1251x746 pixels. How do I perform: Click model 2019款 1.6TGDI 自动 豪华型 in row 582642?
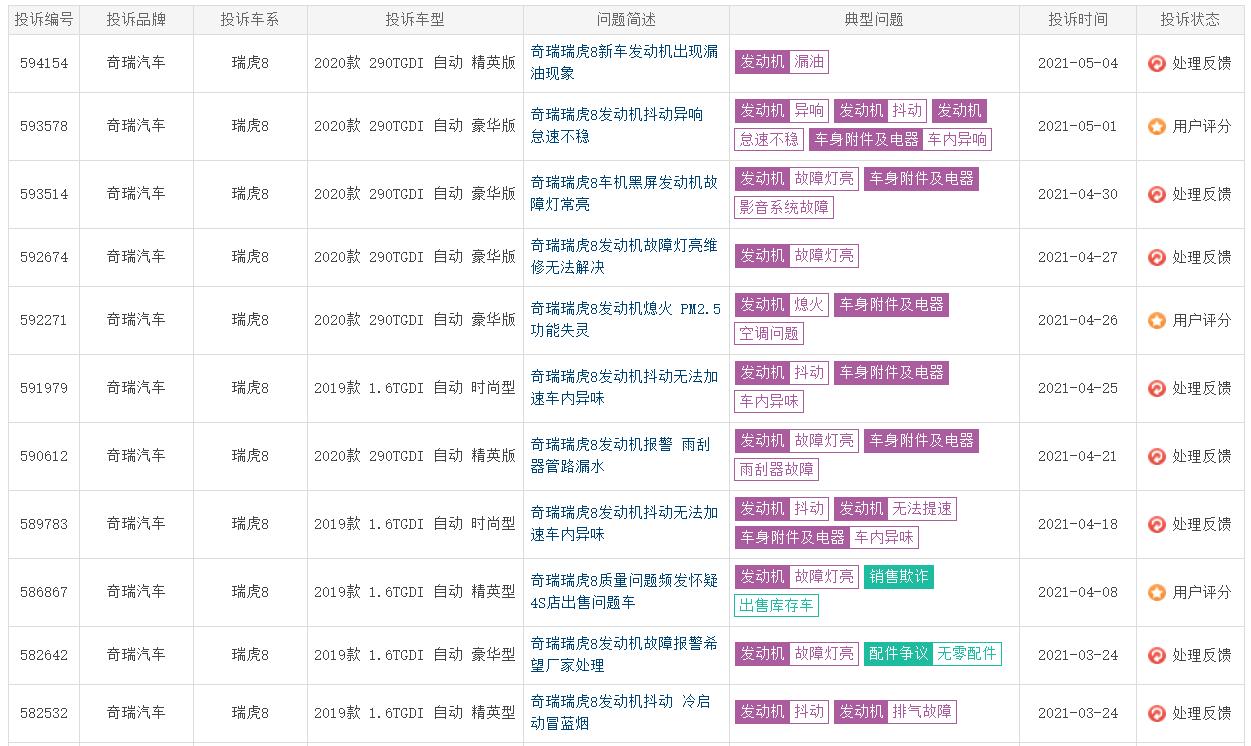click(x=415, y=655)
